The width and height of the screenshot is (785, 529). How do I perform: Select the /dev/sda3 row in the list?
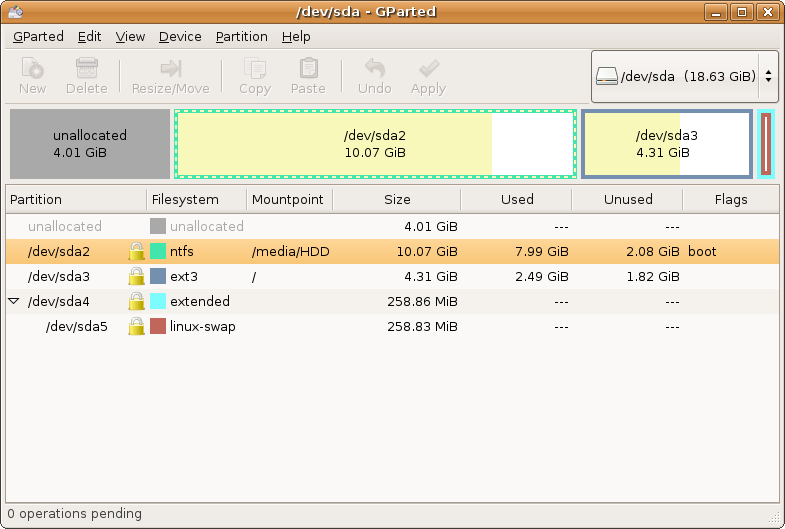tap(392, 276)
